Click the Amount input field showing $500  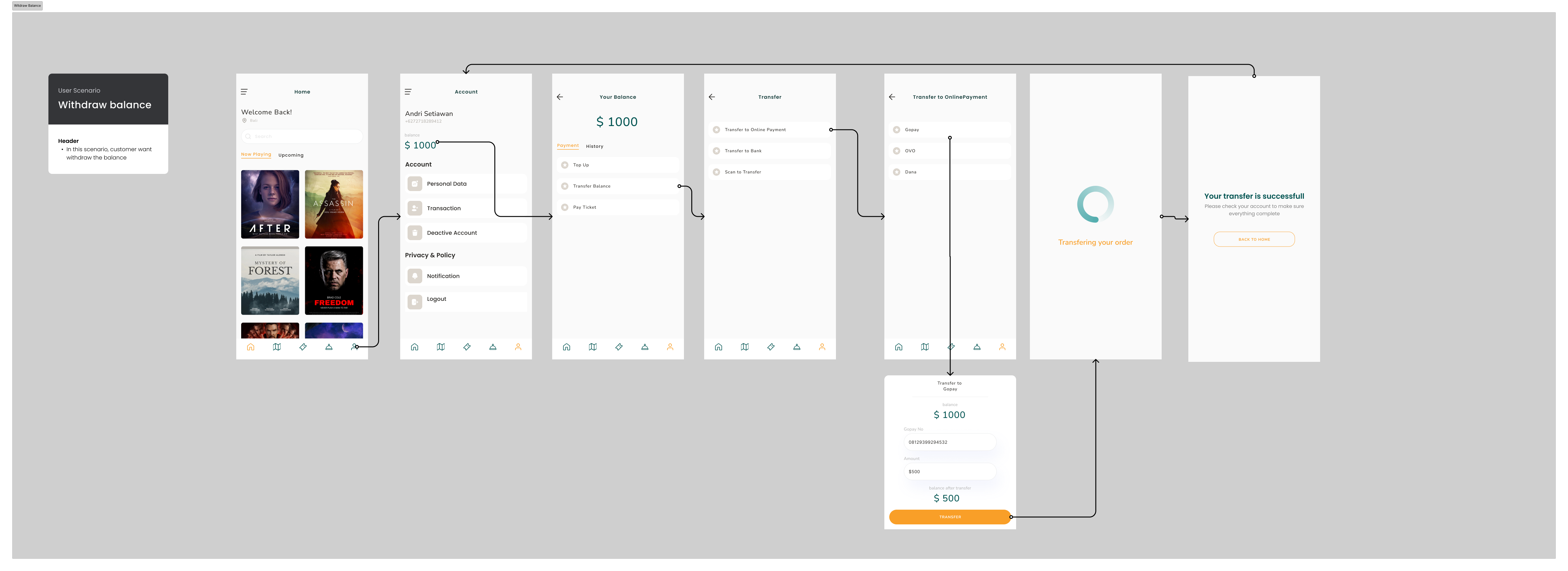pyautogui.click(x=950, y=472)
